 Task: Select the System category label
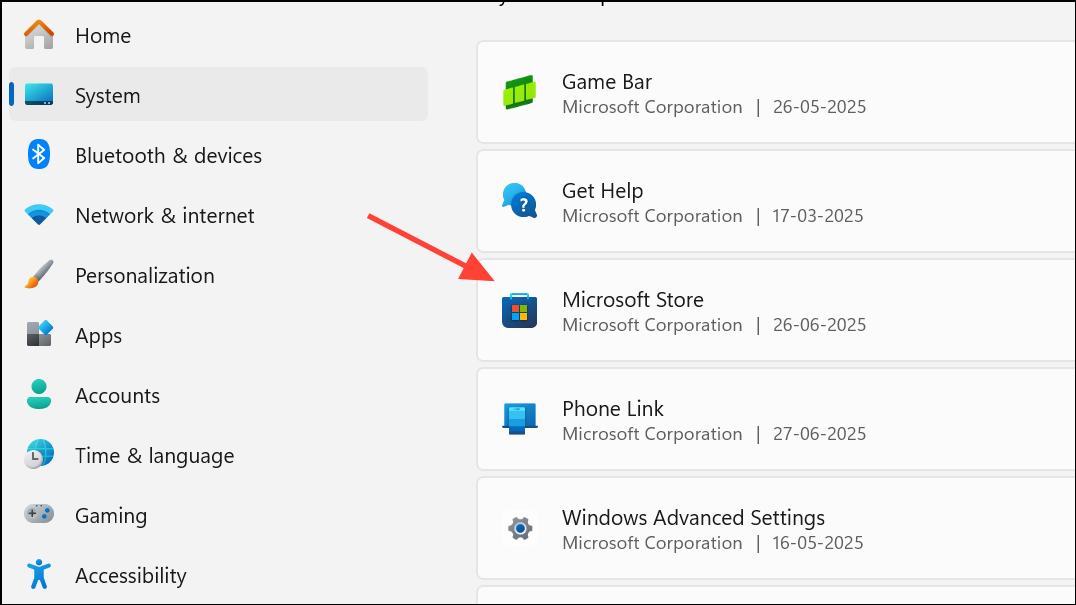[x=108, y=95]
